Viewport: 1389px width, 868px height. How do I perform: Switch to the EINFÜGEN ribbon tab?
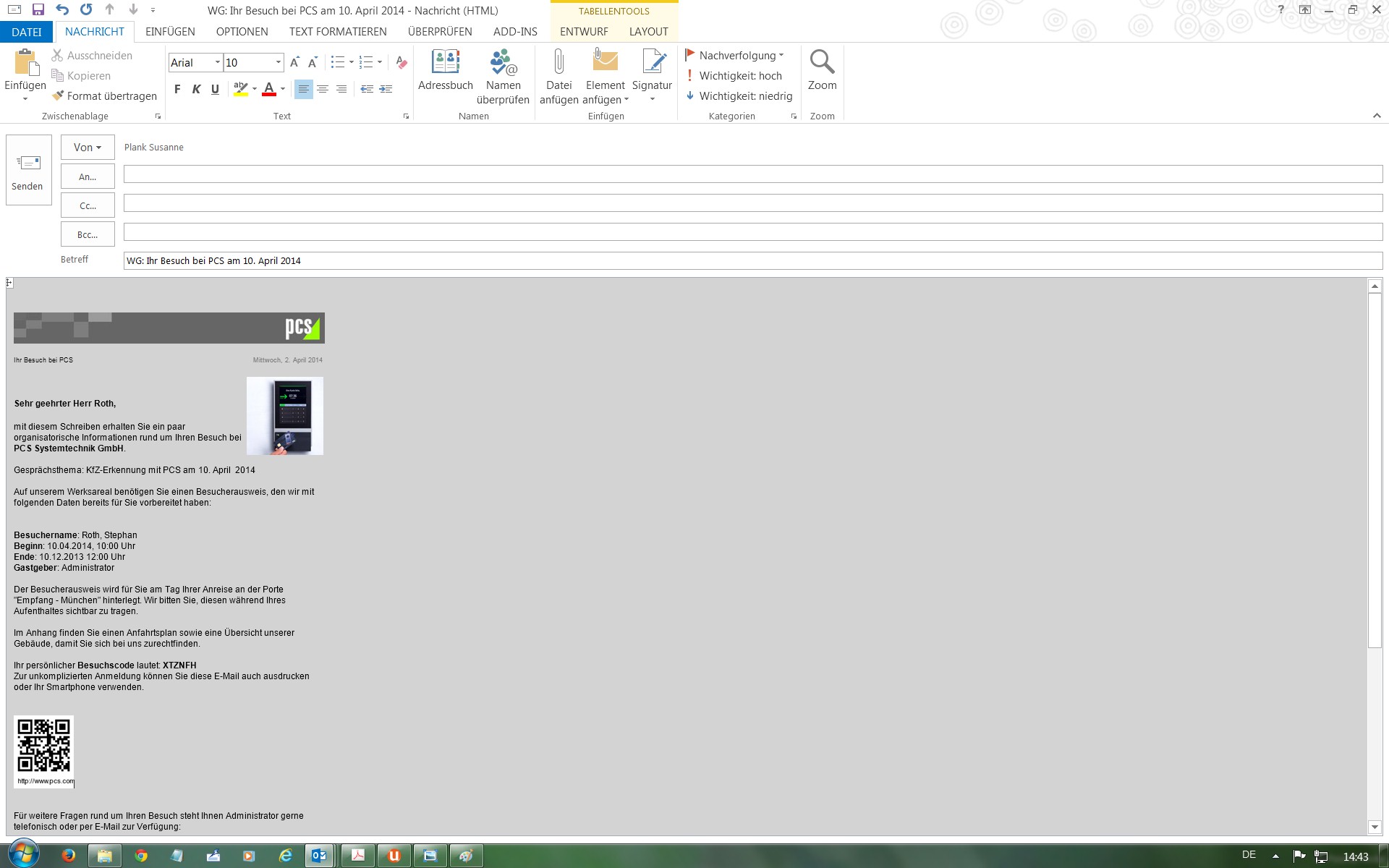[170, 32]
